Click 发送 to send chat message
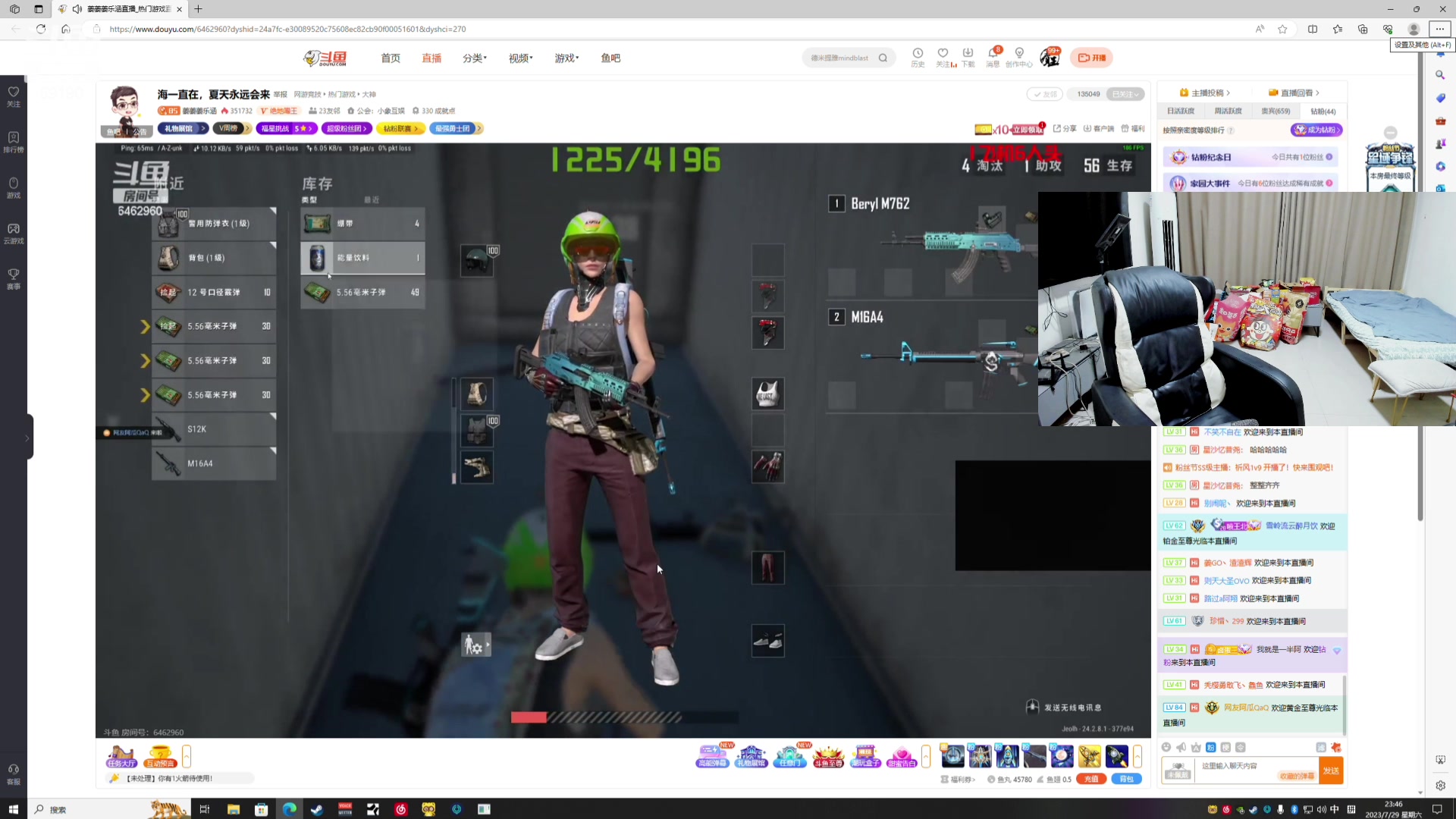 [1331, 770]
